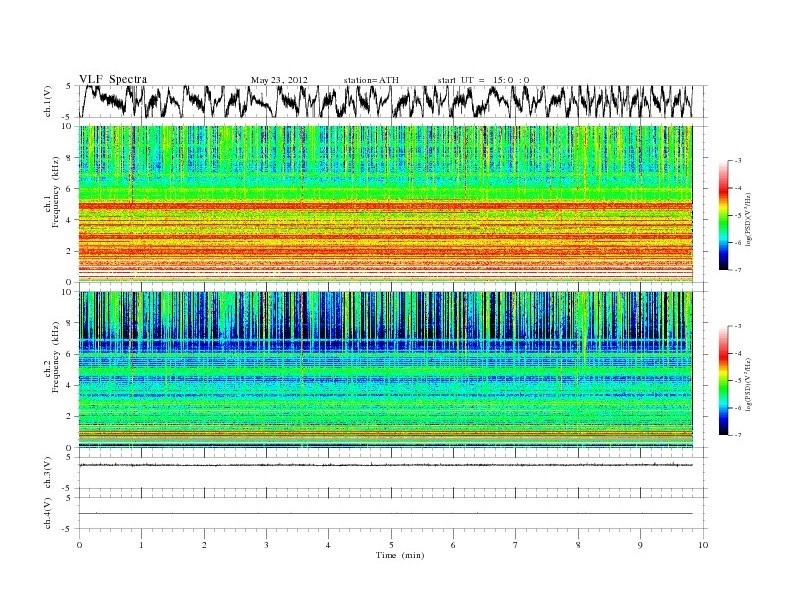This screenshot has height=612, width=792.
Task: Click the ch.3(V) axis label
Action: [x=48, y=473]
